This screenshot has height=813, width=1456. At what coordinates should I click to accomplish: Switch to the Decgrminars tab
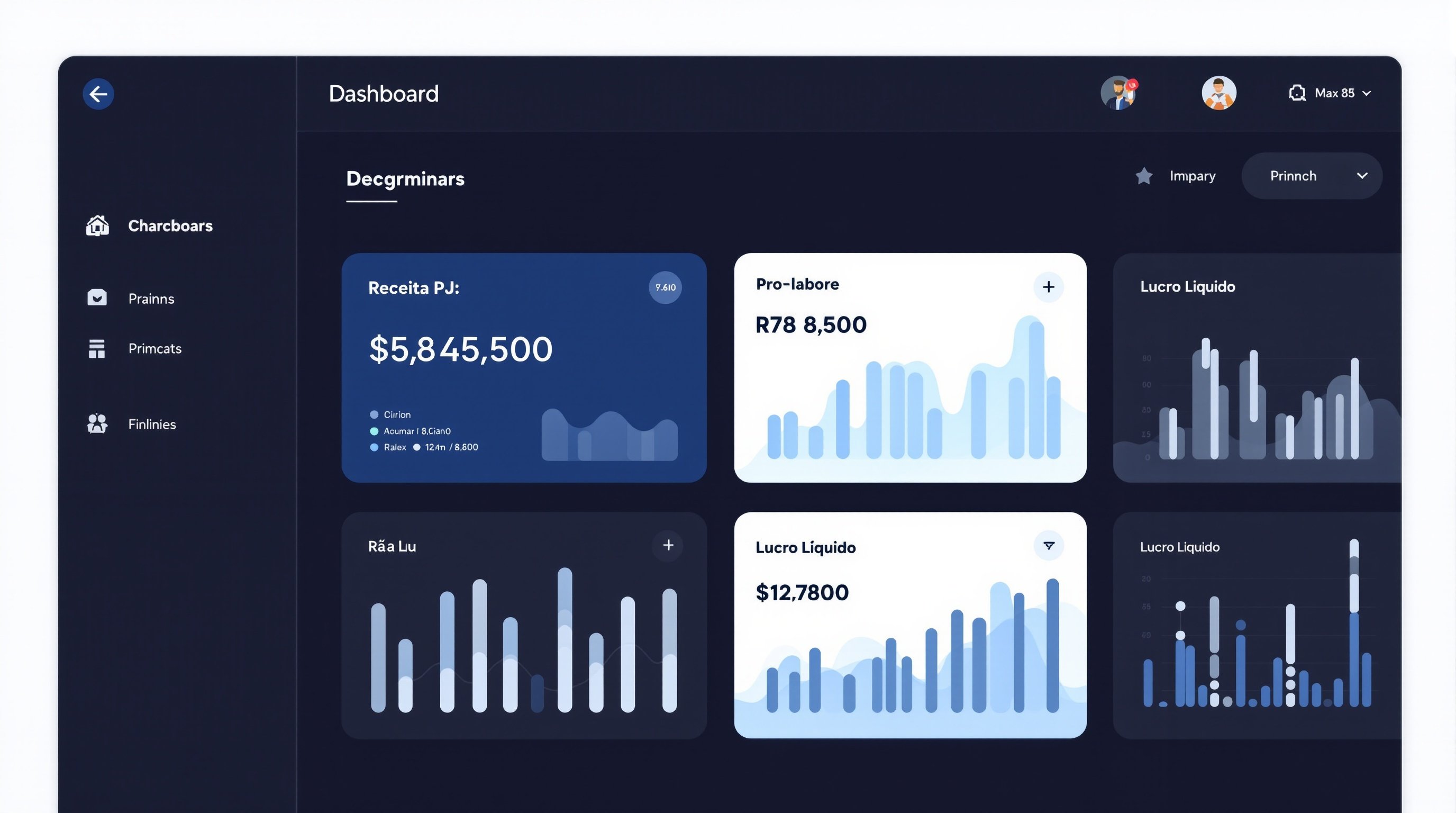click(x=405, y=179)
